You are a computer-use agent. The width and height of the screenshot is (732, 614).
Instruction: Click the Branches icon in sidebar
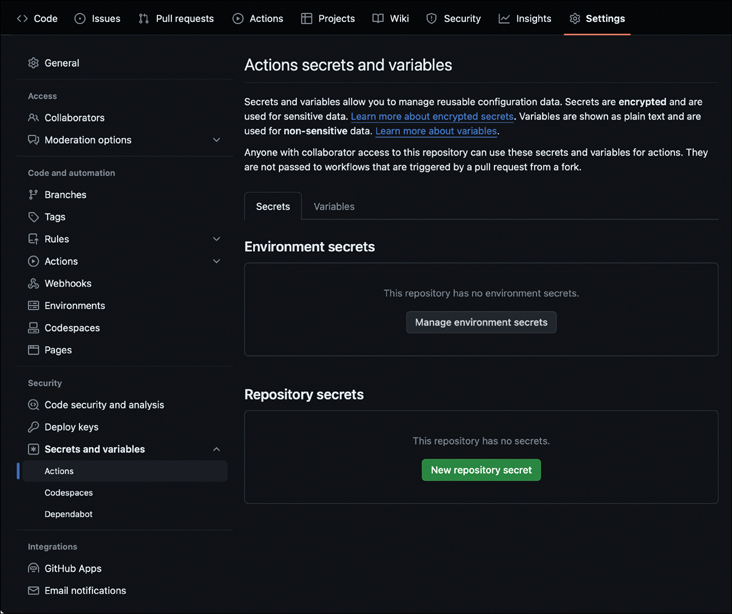(33, 195)
